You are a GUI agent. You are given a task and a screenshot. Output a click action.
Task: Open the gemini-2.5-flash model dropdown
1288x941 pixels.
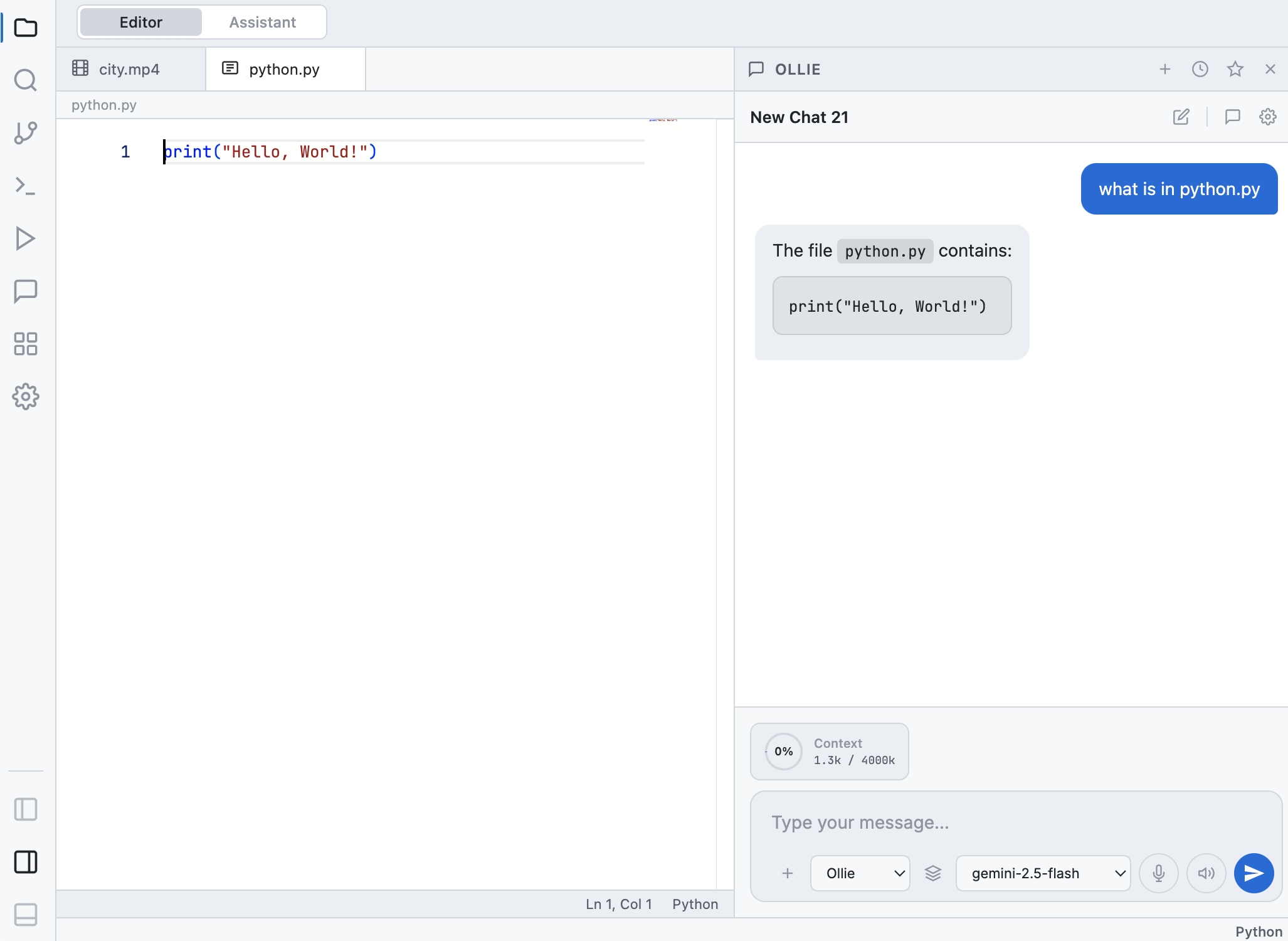(x=1042, y=873)
